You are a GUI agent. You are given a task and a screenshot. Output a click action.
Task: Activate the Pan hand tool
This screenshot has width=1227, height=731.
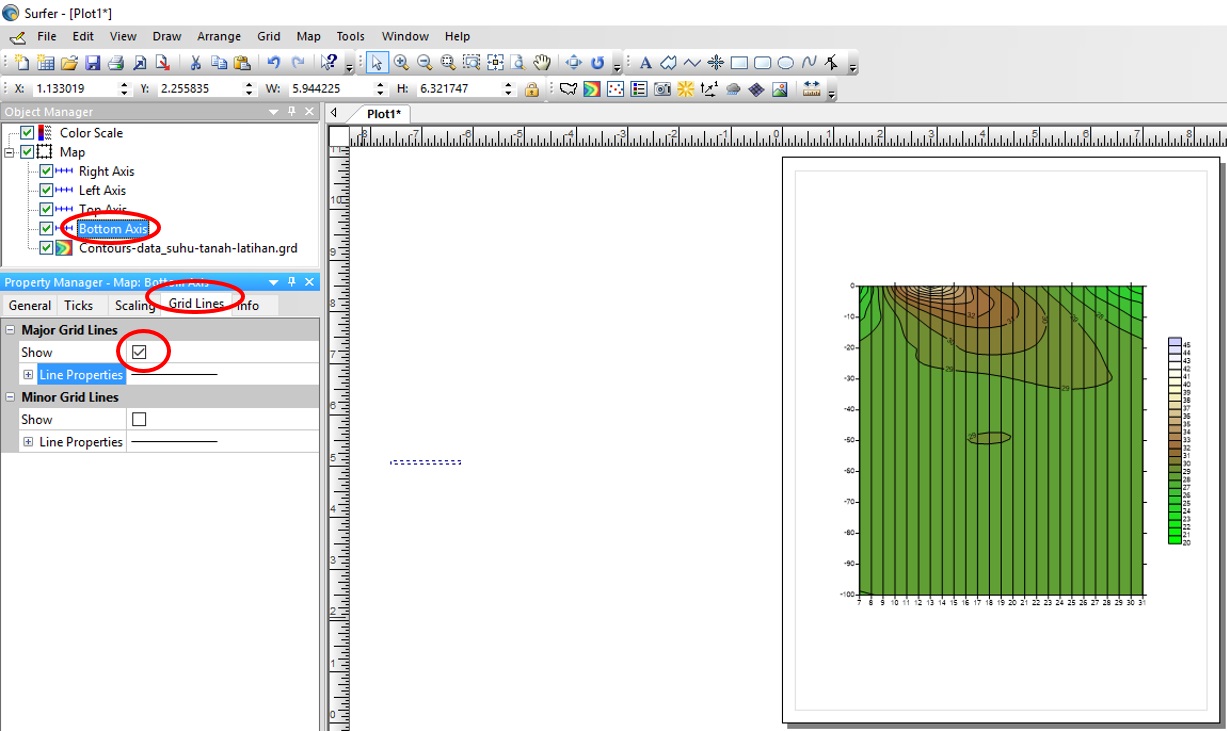(x=541, y=63)
